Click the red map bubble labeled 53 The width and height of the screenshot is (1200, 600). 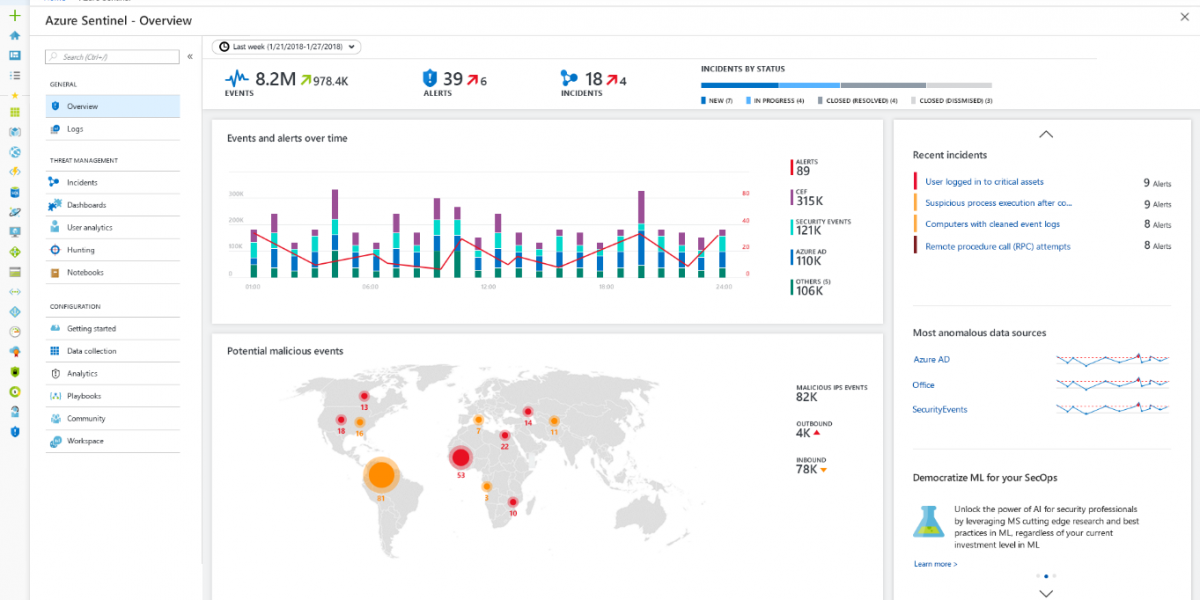461,457
